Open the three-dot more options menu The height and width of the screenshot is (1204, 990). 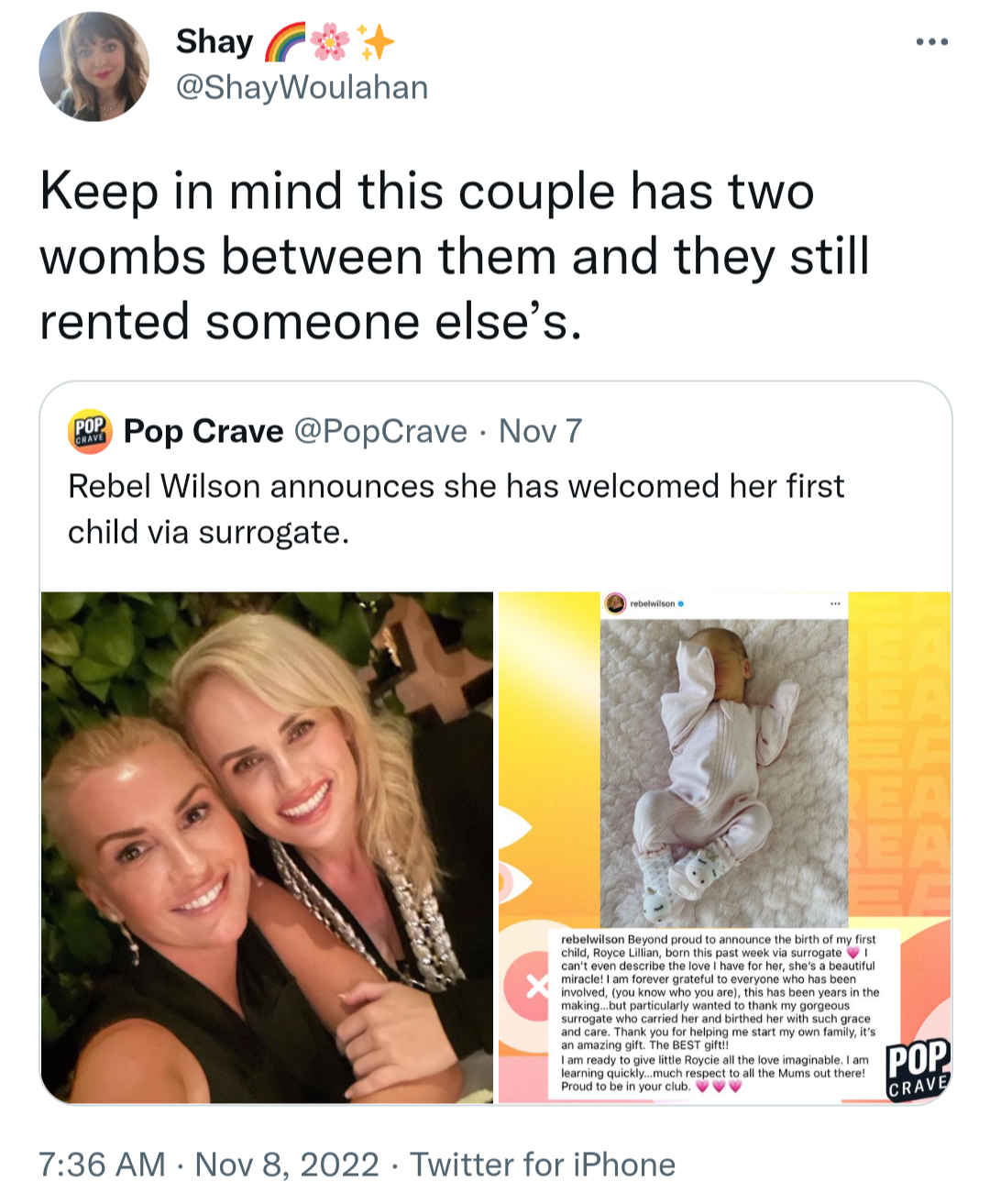coord(931,41)
